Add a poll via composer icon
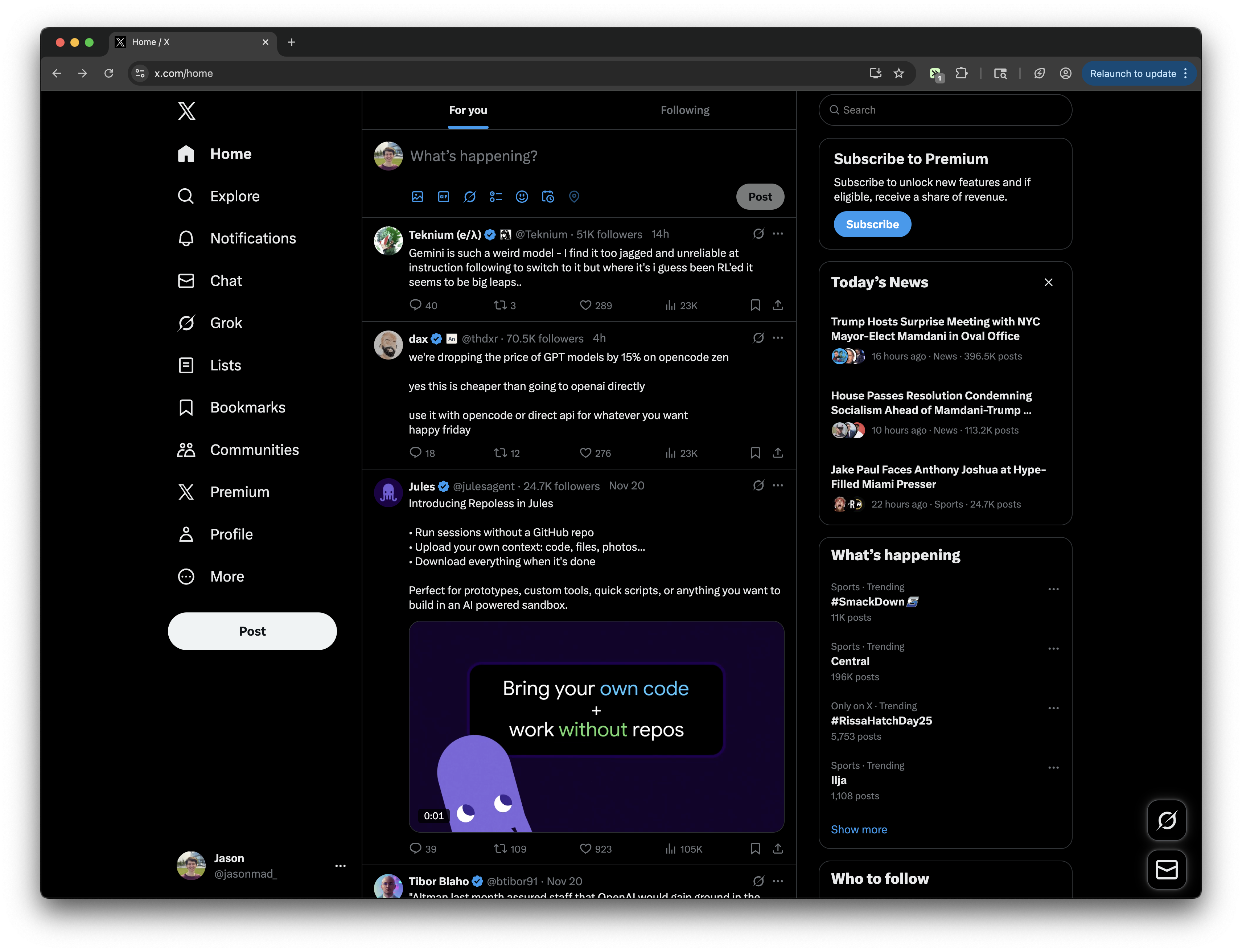Viewport: 1242px width, 952px height. click(x=496, y=197)
